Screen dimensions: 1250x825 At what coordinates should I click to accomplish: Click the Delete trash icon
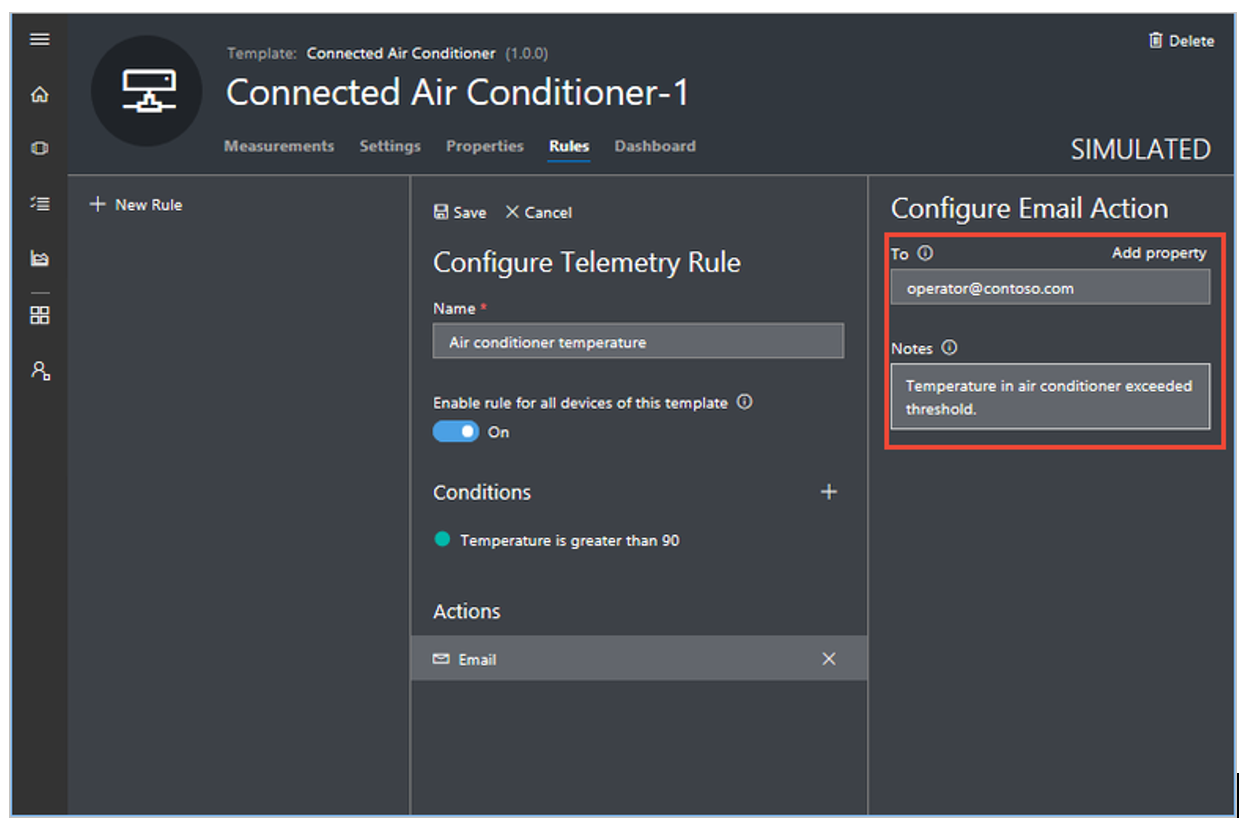click(x=1156, y=40)
